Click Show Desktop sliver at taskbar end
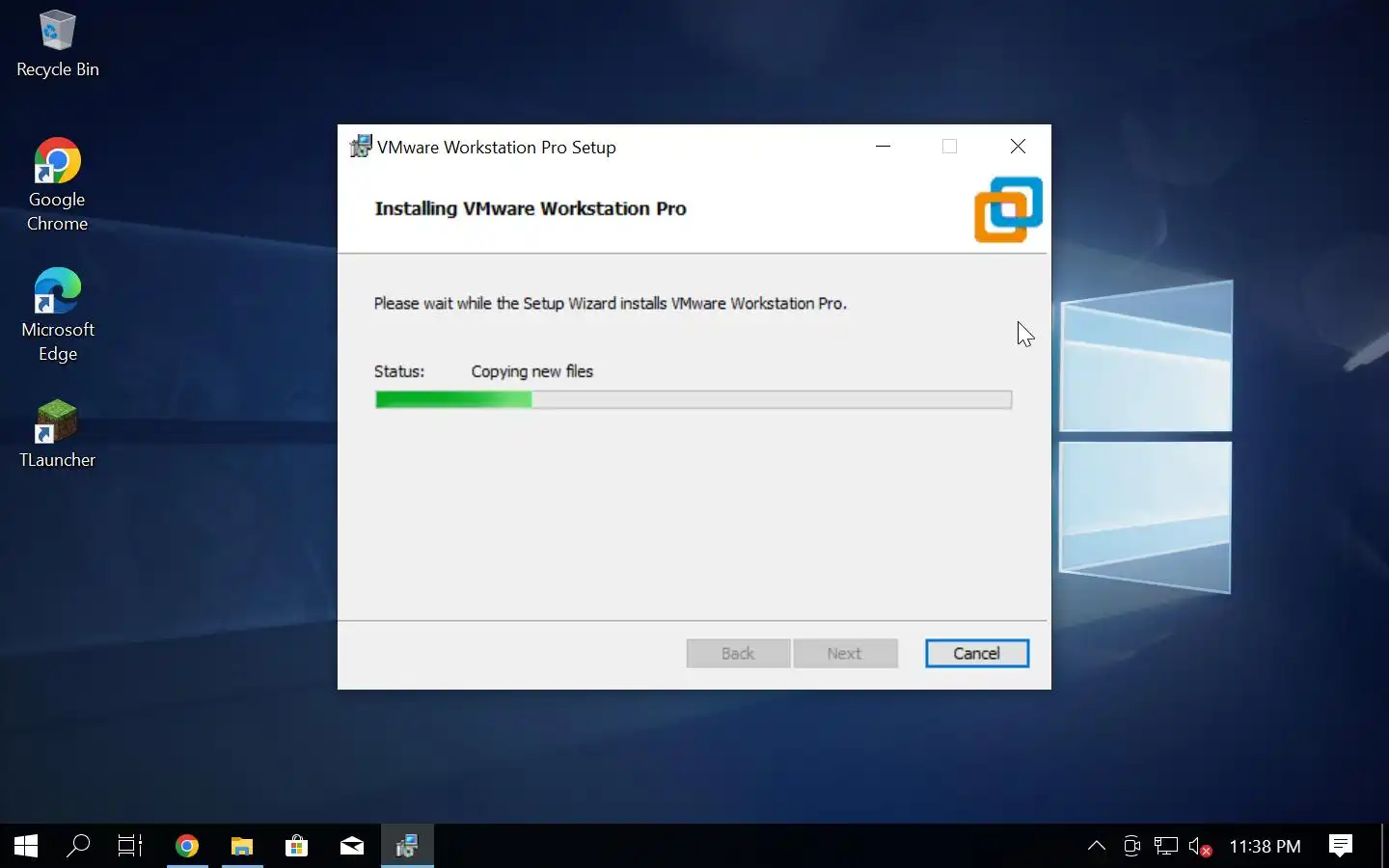Screen dimensions: 1389x868 tap(1385, 846)
